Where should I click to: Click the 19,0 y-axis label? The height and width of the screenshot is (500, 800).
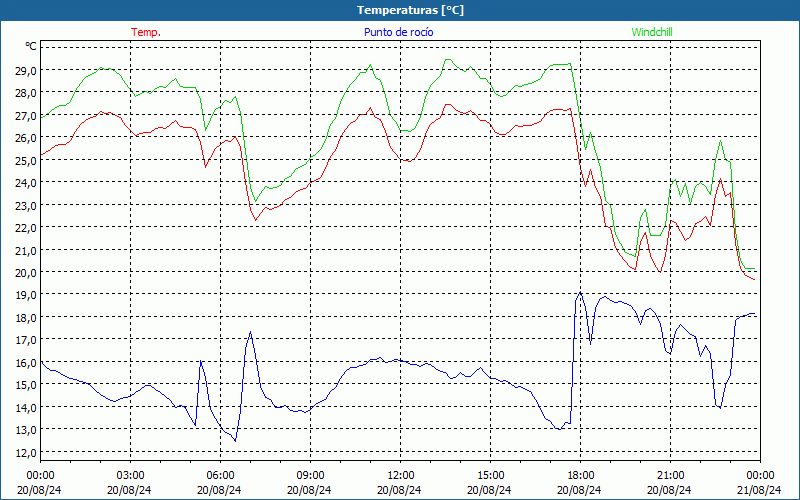26,295
